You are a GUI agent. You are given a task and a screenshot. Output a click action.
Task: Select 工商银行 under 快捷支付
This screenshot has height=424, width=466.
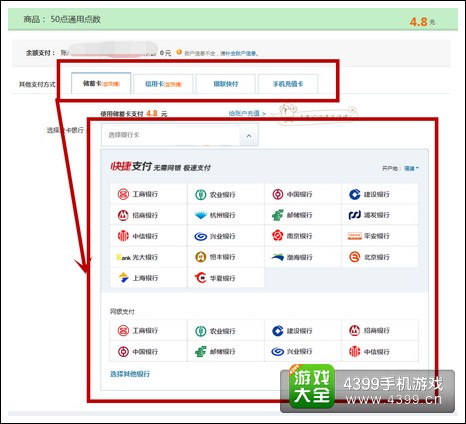point(148,194)
